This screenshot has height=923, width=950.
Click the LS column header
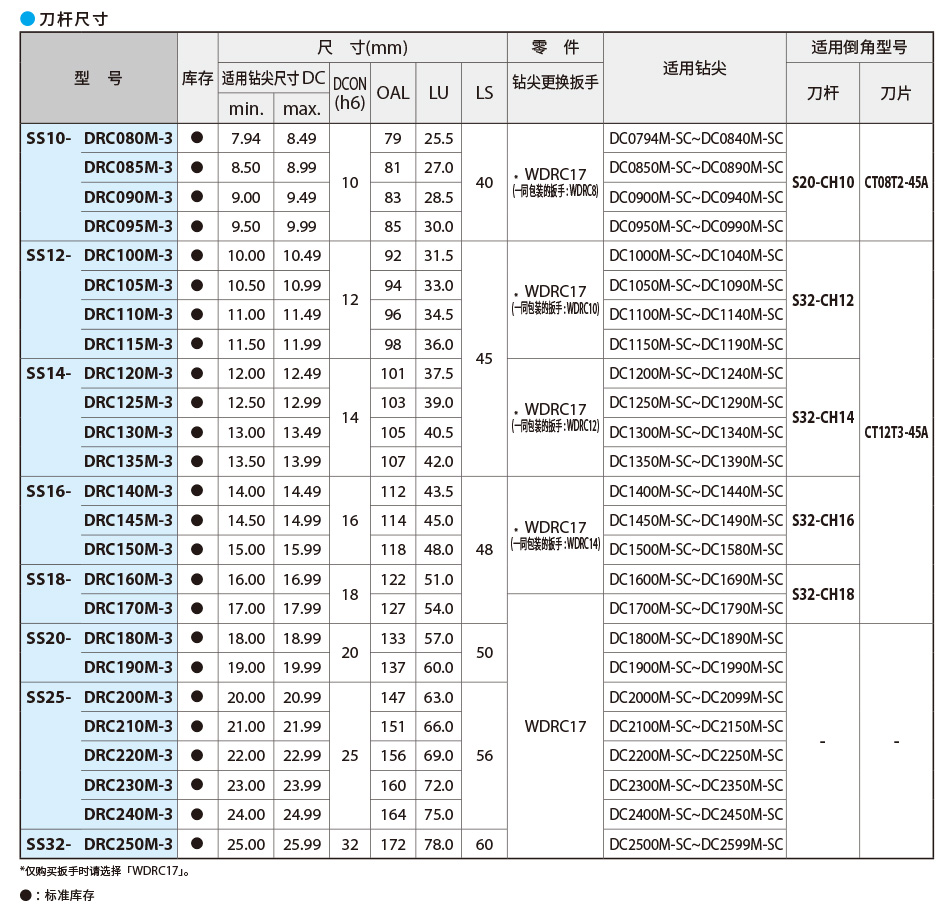point(484,93)
